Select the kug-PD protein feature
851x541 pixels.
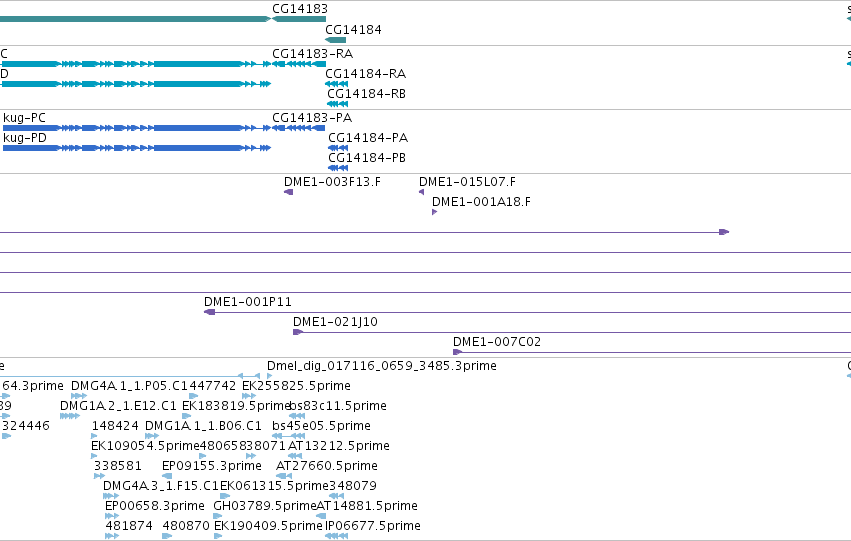coord(137,148)
